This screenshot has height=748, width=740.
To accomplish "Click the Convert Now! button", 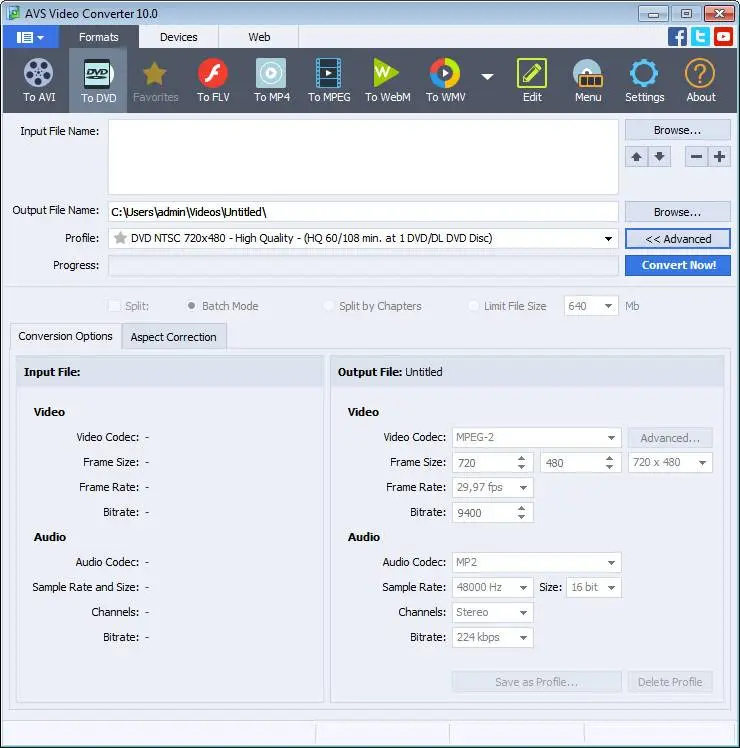I will (677, 265).
